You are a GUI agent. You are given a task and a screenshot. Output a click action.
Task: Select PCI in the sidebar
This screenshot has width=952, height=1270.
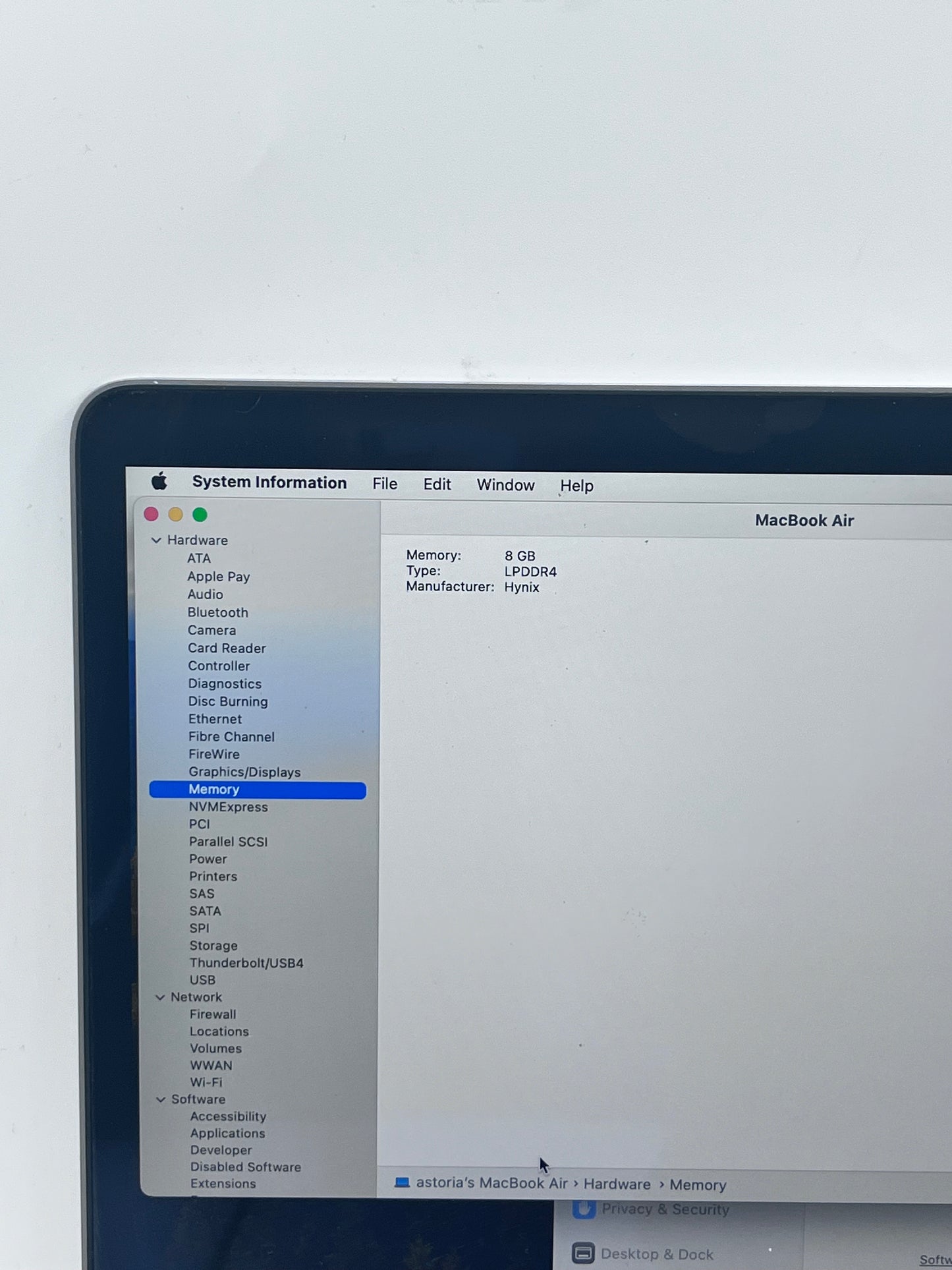click(200, 824)
